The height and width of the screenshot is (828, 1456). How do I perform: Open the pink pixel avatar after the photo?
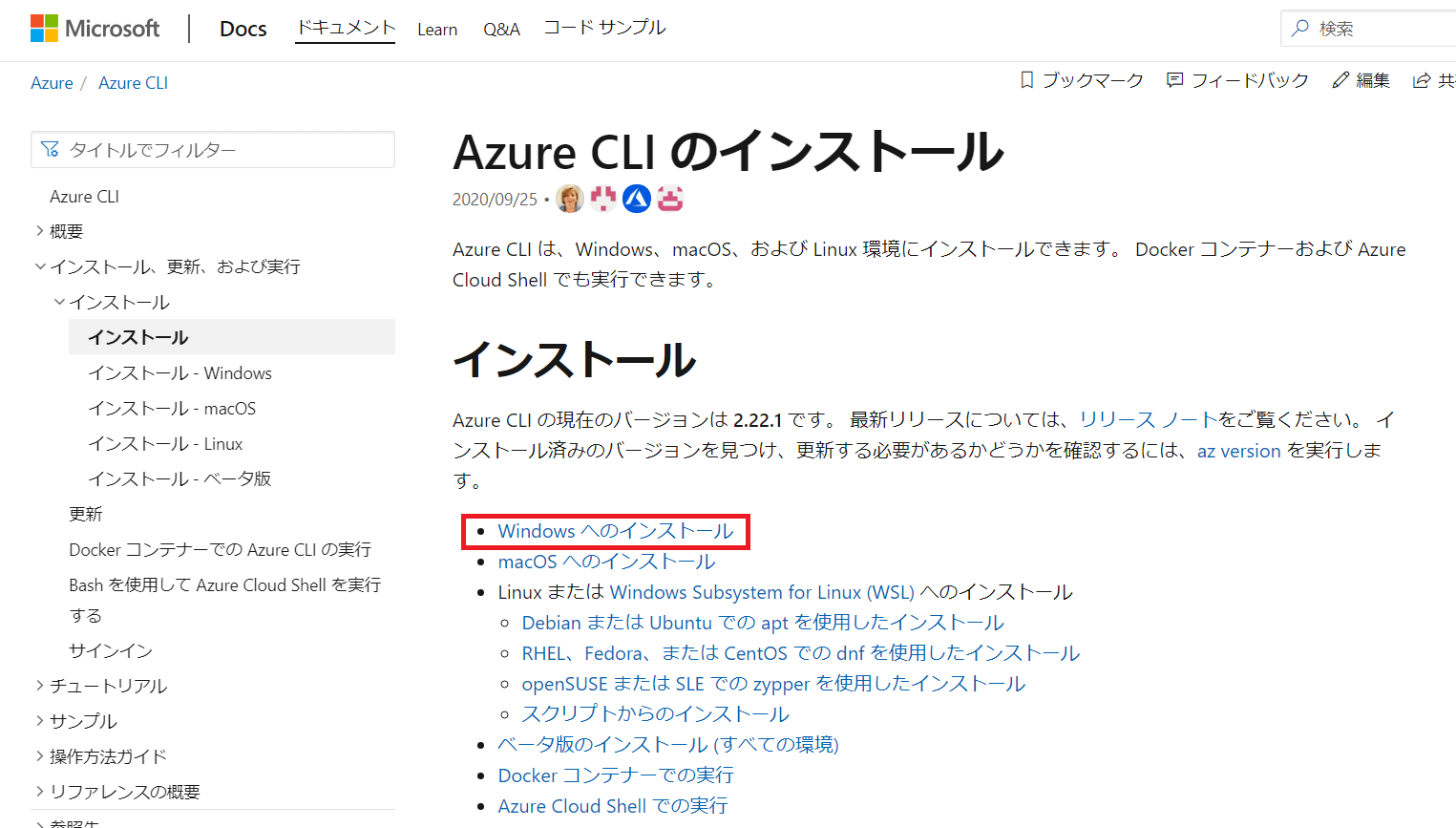(603, 199)
